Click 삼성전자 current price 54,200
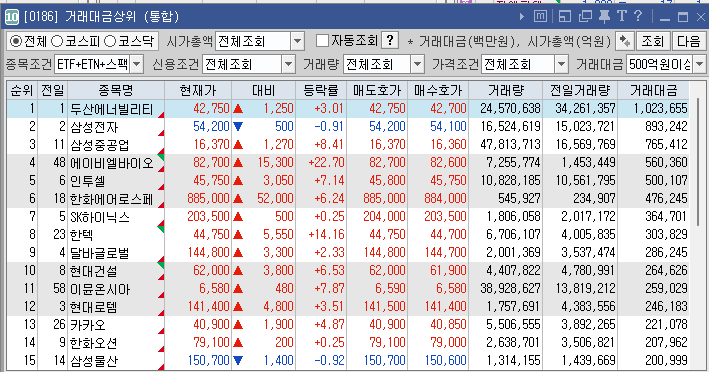The height and width of the screenshot is (372, 709). (211, 127)
